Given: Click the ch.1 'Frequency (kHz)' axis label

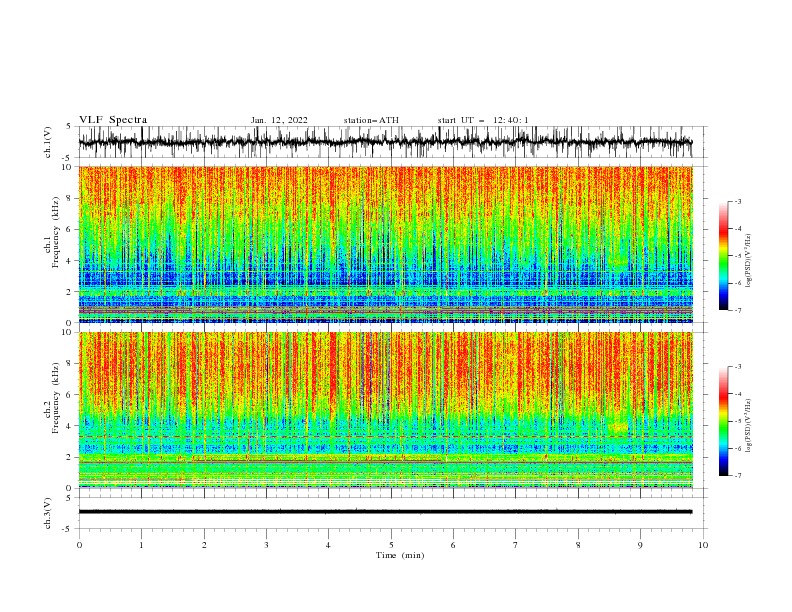Looking at the screenshot, I should 56,233.
